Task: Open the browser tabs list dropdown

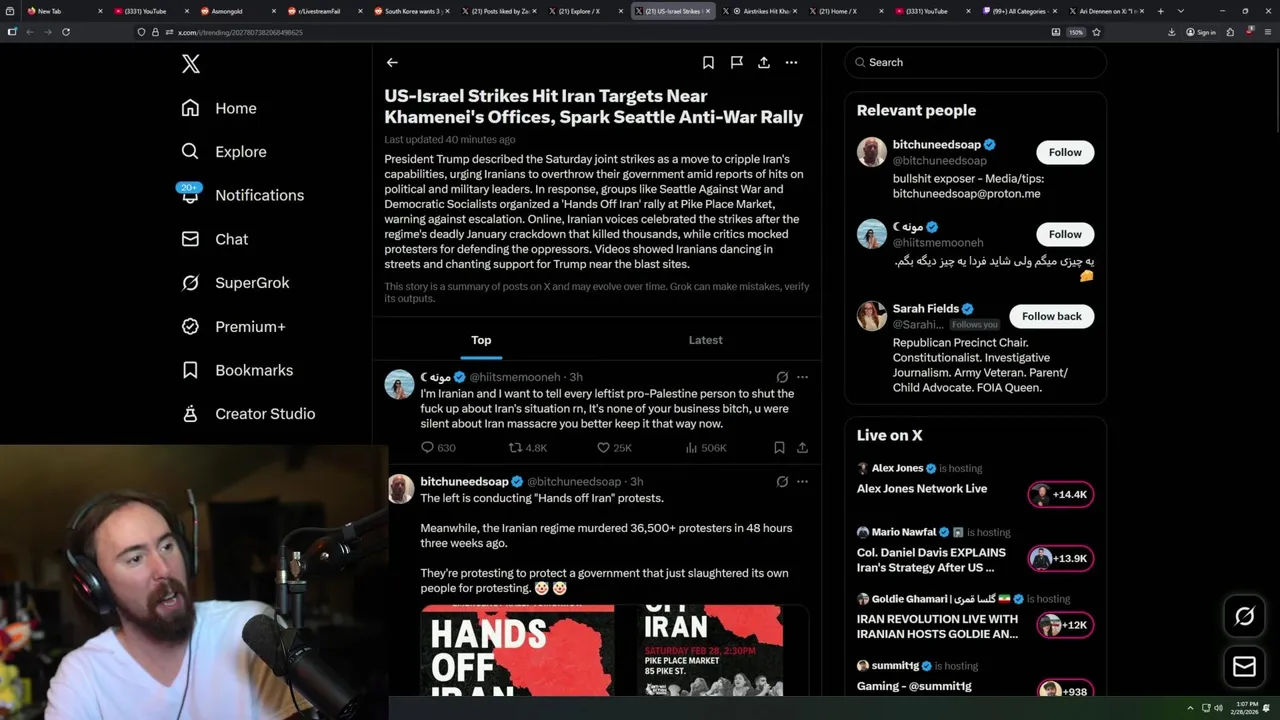Action: point(1180,11)
